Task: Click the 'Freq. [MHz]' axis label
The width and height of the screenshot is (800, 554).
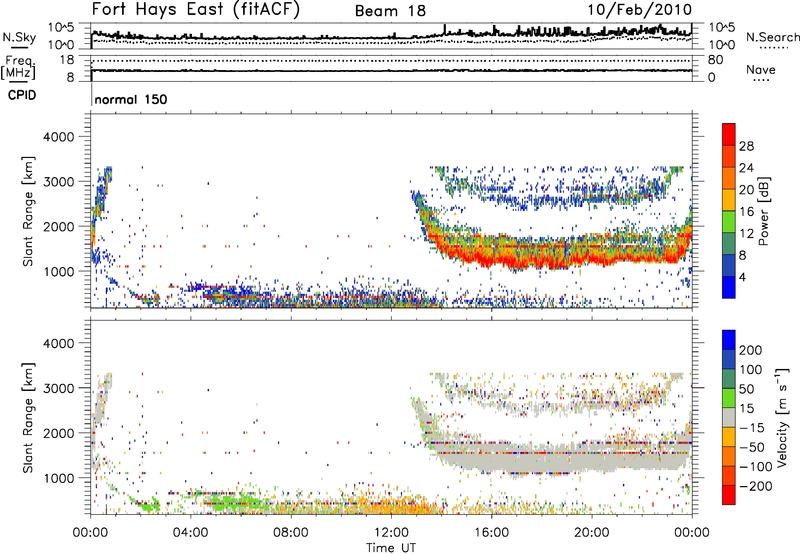Action: coord(18,67)
